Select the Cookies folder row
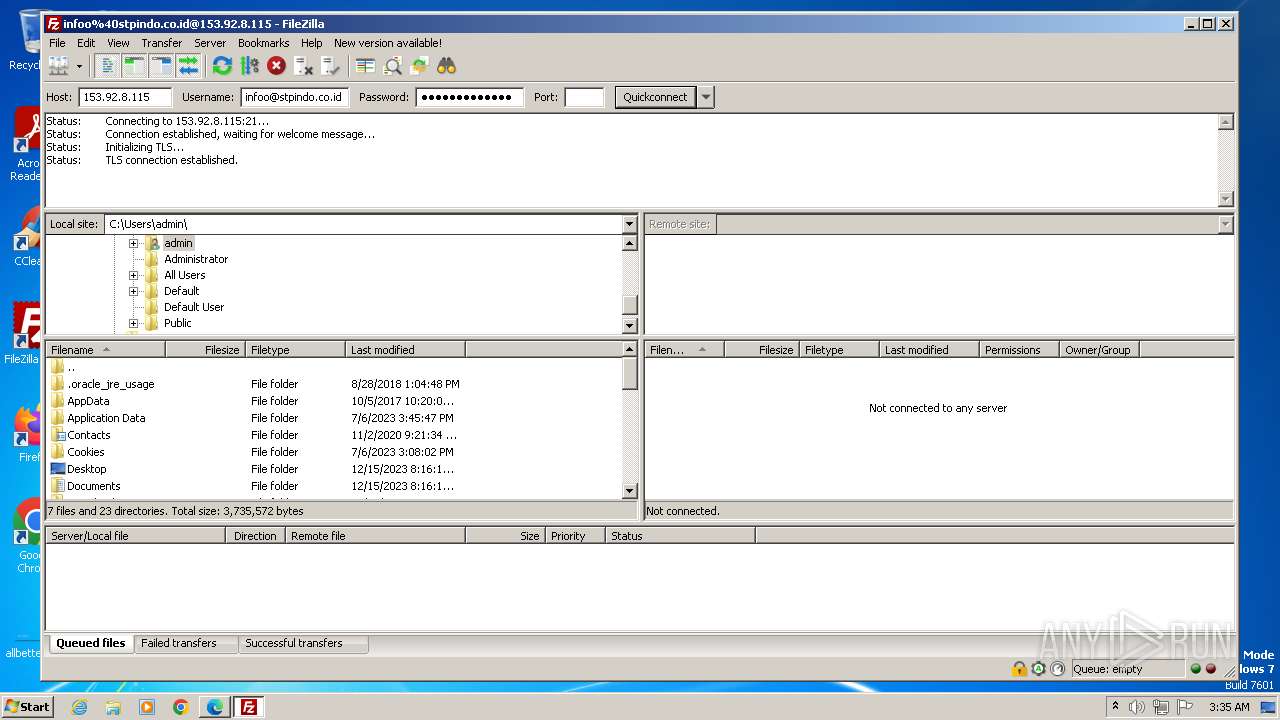 point(334,452)
